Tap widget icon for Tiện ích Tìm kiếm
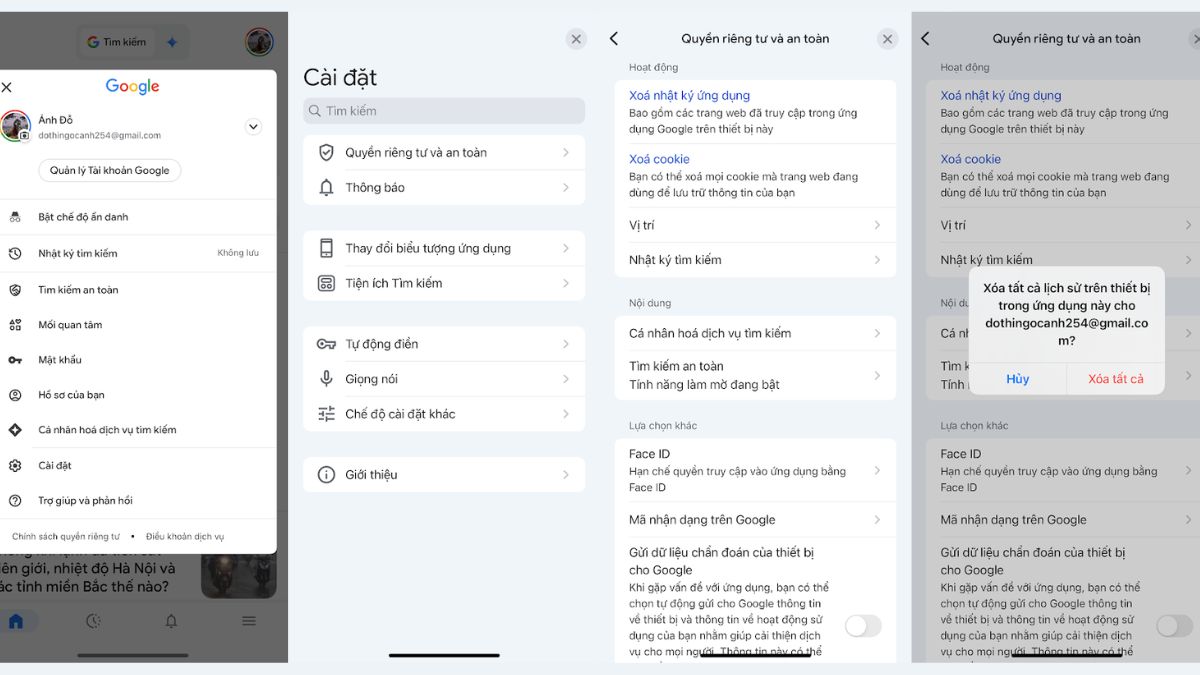 click(x=326, y=283)
